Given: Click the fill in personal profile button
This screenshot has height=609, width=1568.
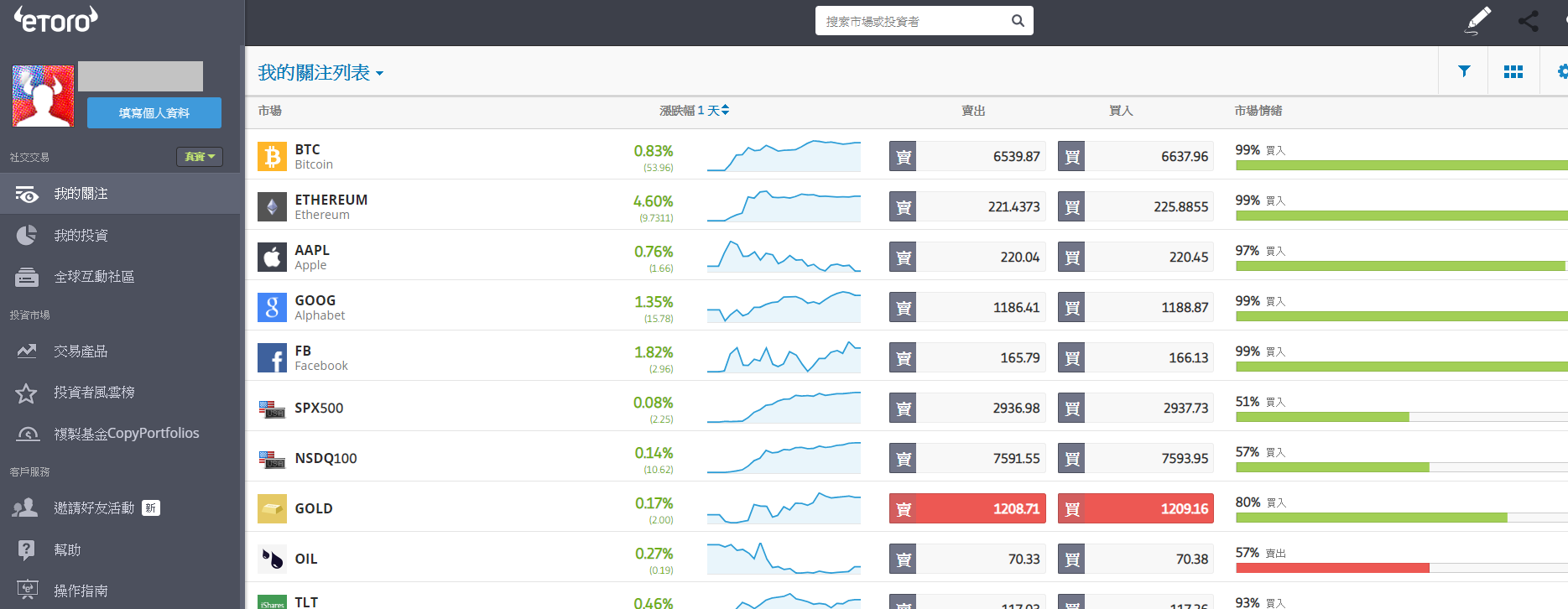Looking at the screenshot, I should point(154,112).
